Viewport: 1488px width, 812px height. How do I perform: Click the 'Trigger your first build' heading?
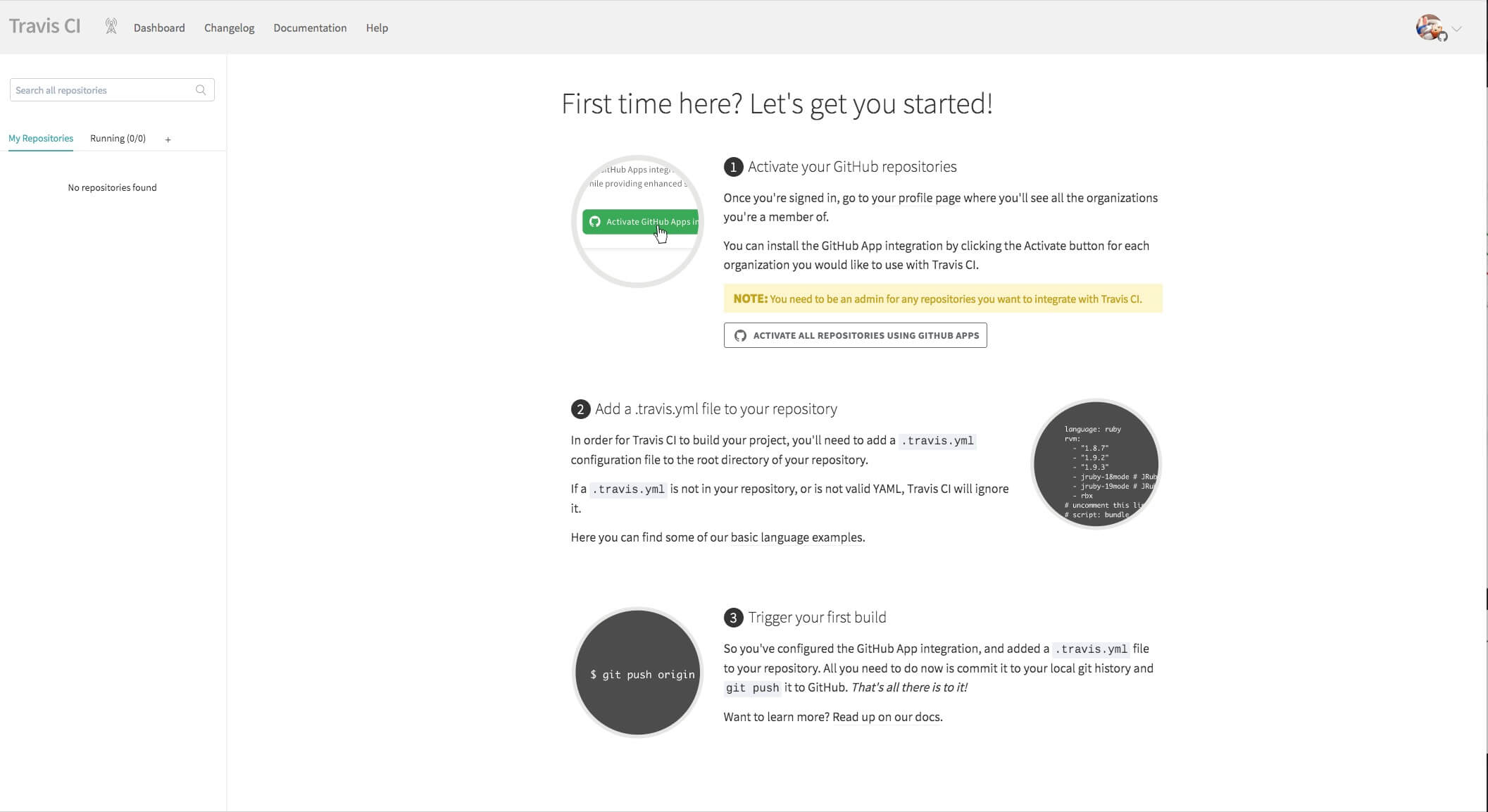pos(817,618)
